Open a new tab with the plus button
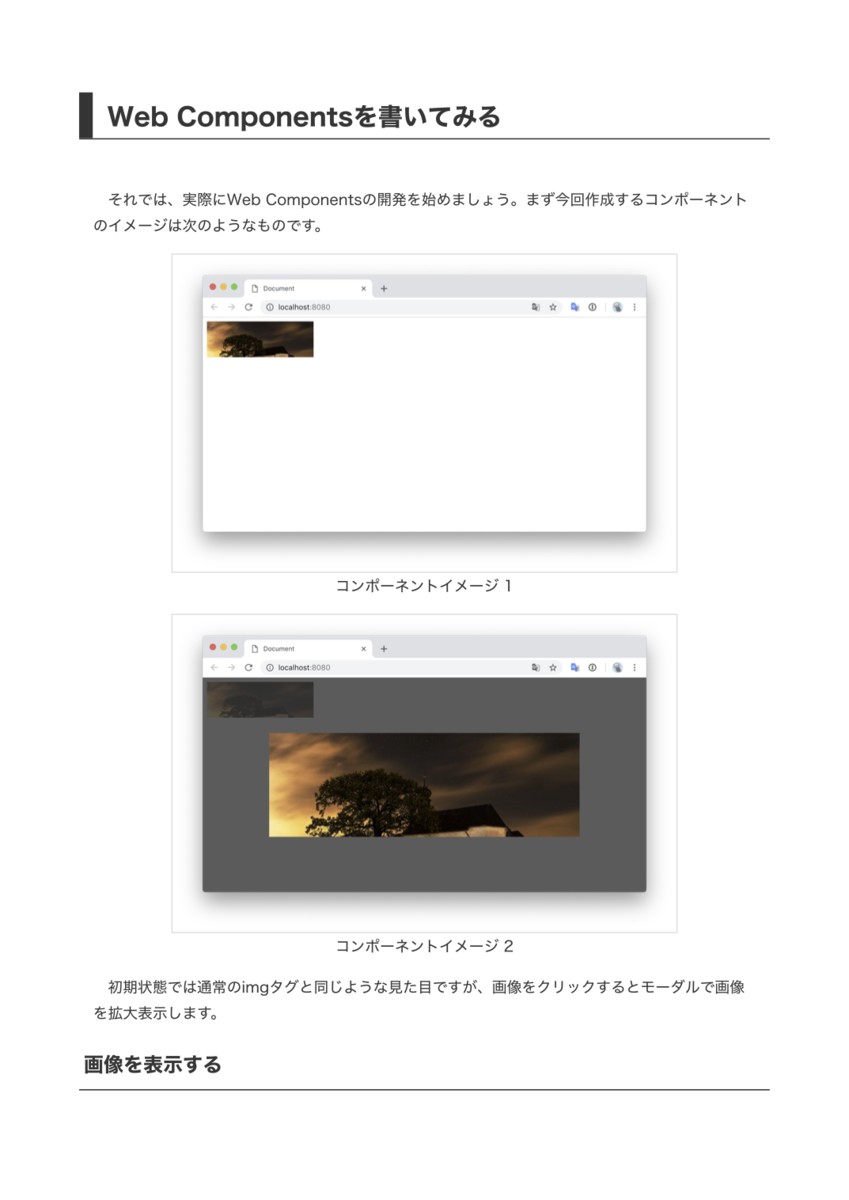The width and height of the screenshot is (849, 1200). coord(382,288)
